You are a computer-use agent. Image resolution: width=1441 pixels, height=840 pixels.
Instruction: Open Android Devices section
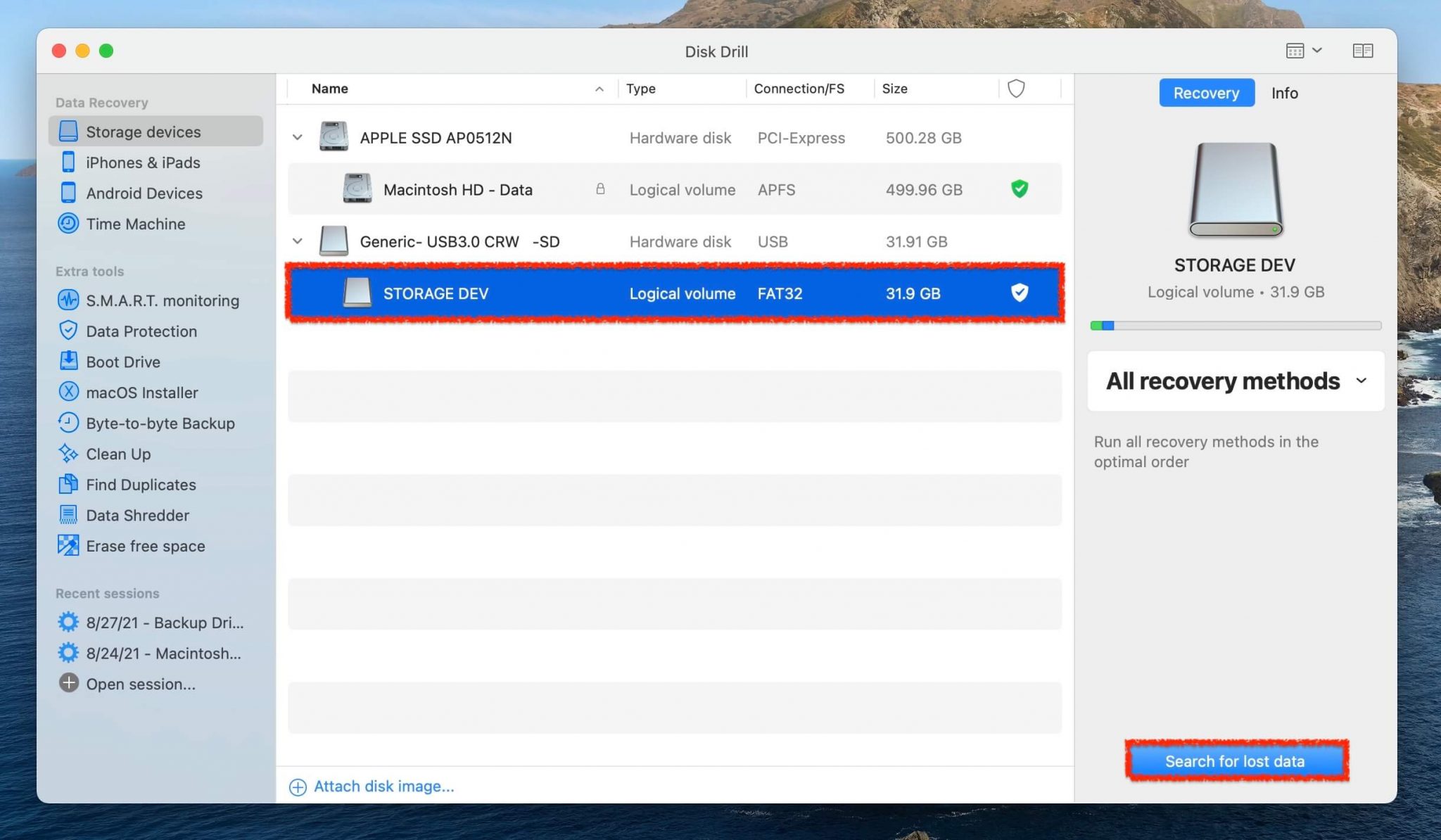click(144, 193)
